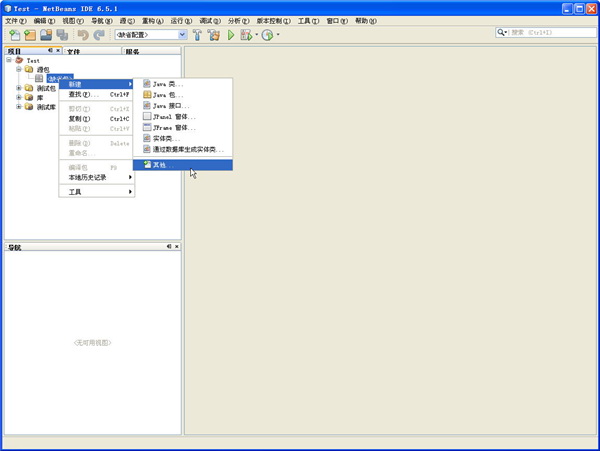This screenshot has height=451, width=600.
Task: Create a new JPanel 窗体
Action: click(x=183, y=116)
